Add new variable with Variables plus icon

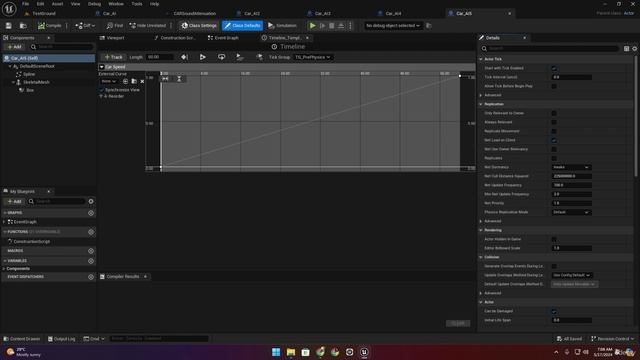pos(91,261)
